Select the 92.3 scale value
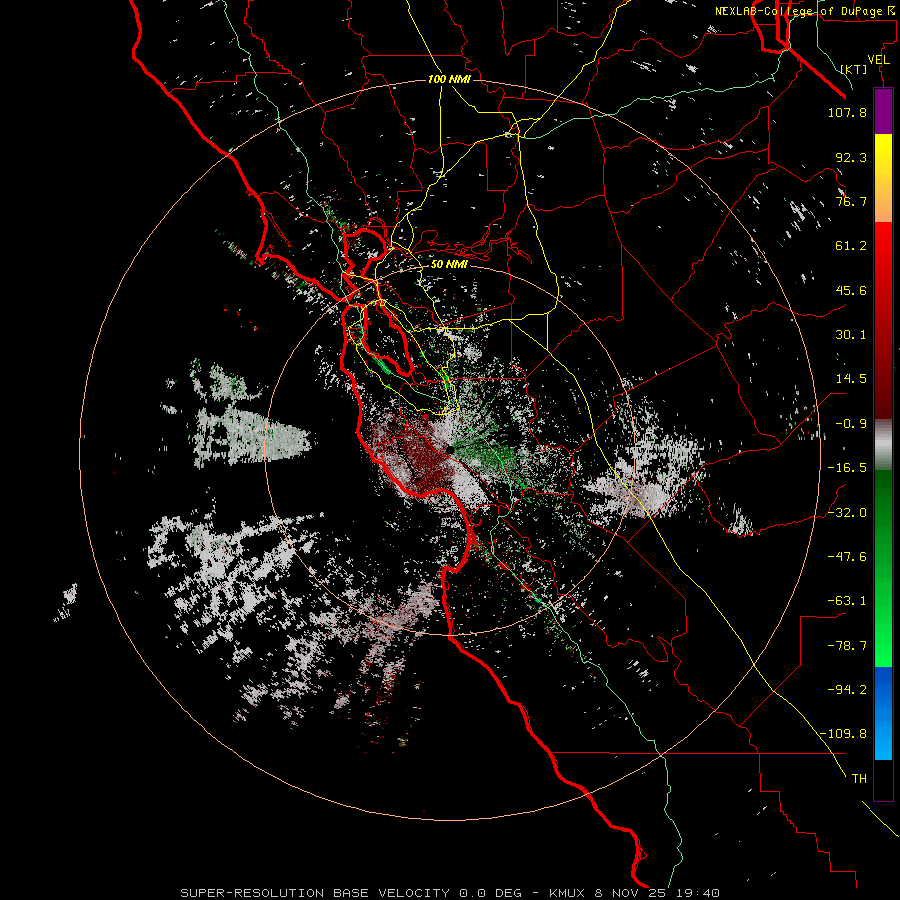The width and height of the screenshot is (900, 900). pyautogui.click(x=851, y=157)
